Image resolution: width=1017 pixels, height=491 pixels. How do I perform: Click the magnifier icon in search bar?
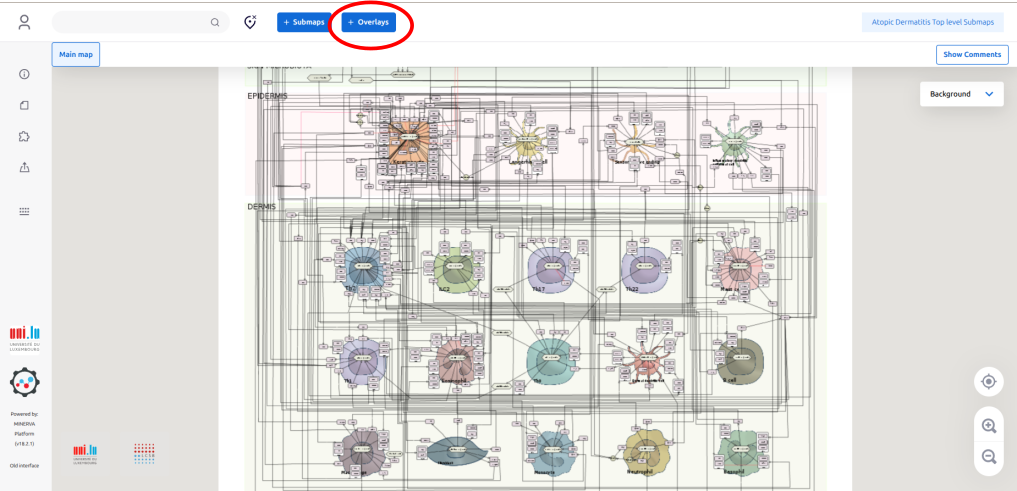point(215,22)
